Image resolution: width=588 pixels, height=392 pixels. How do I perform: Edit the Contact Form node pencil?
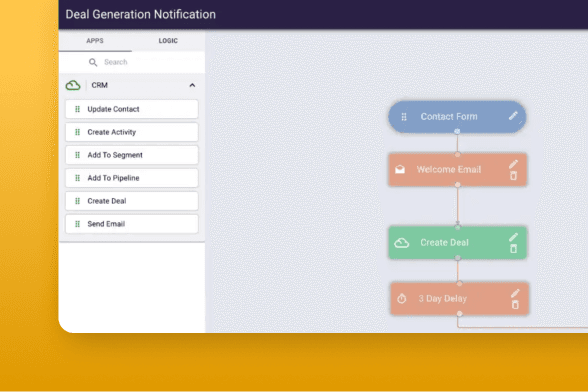coord(513,116)
